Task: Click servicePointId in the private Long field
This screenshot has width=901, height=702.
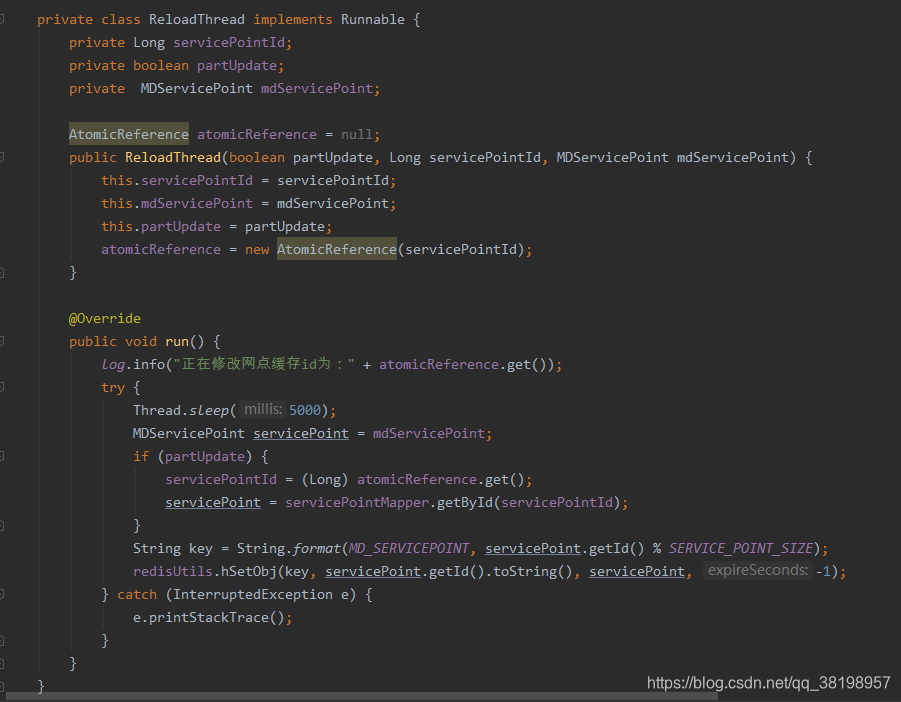Action: (x=229, y=43)
